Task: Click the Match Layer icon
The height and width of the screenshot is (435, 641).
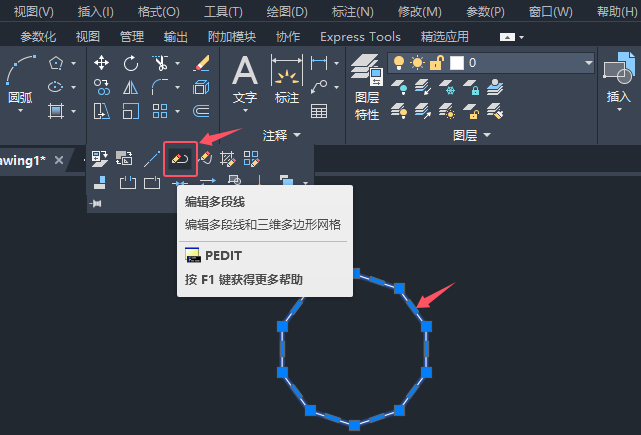Action: tap(495, 111)
